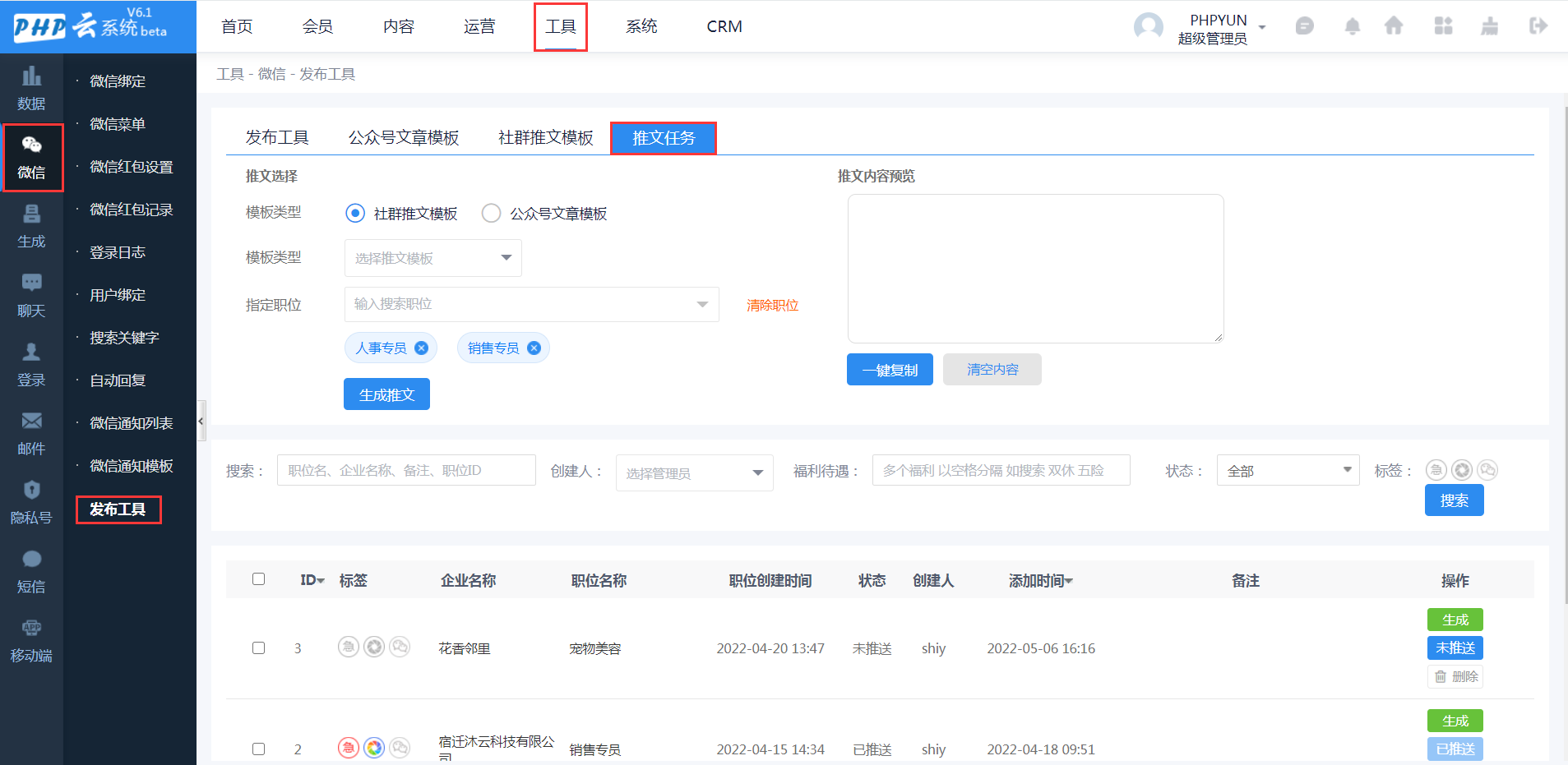The image size is (1568, 765).
Task: Click the home icon in the header
Action: (x=1394, y=26)
